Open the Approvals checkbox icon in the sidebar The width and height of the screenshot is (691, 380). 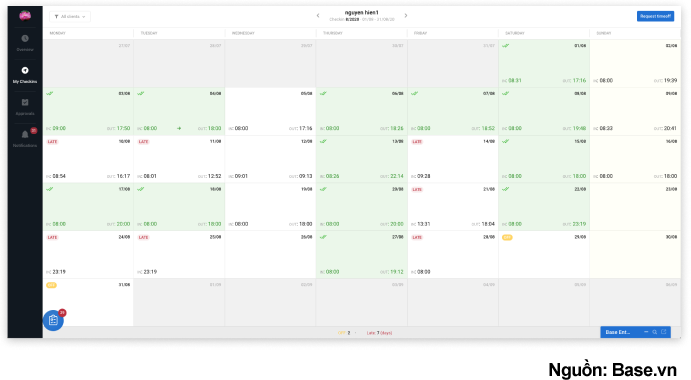(25, 102)
